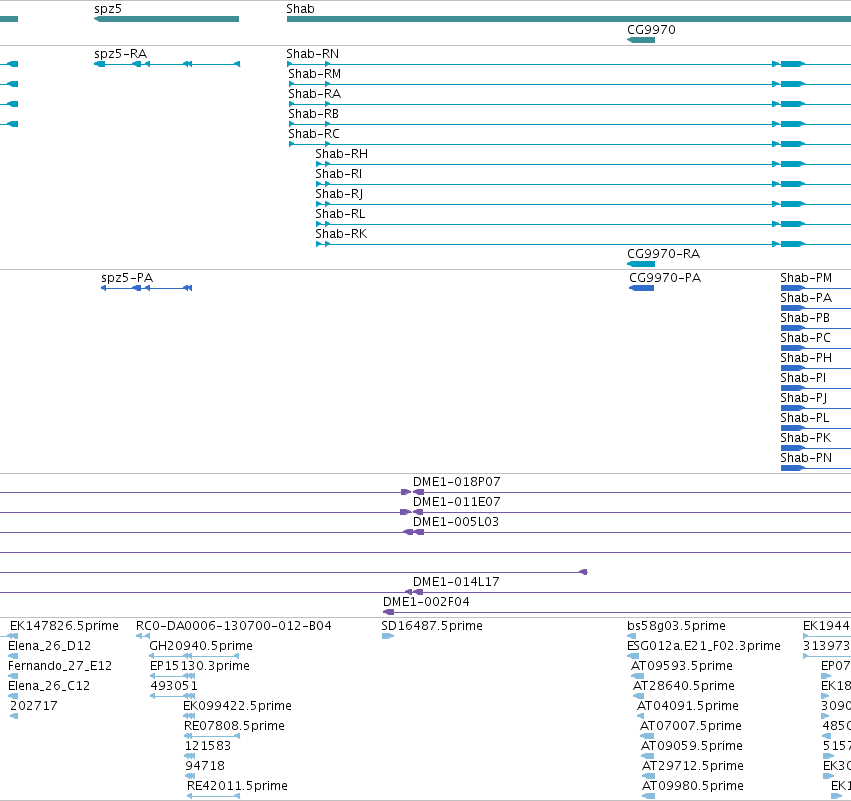This screenshot has height=801, width=851.
Task: Choose the Shab-PN protein label
Action: pos(806,459)
